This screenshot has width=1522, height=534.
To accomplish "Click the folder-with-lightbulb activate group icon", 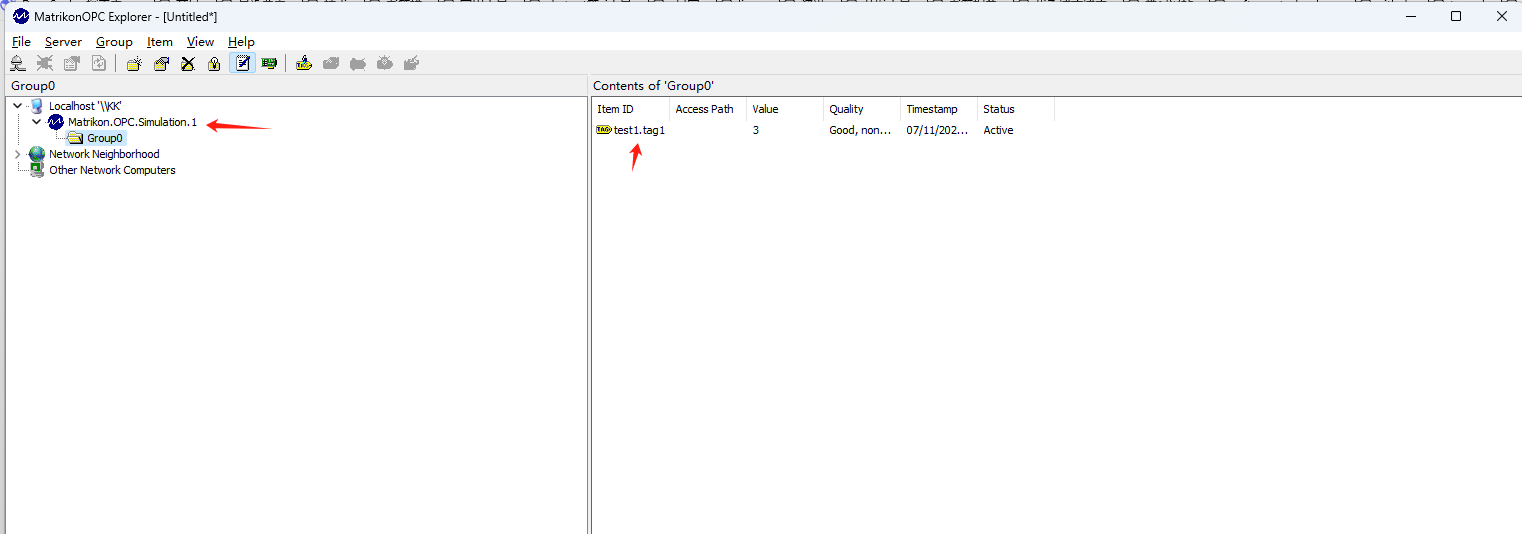I will click(214, 63).
